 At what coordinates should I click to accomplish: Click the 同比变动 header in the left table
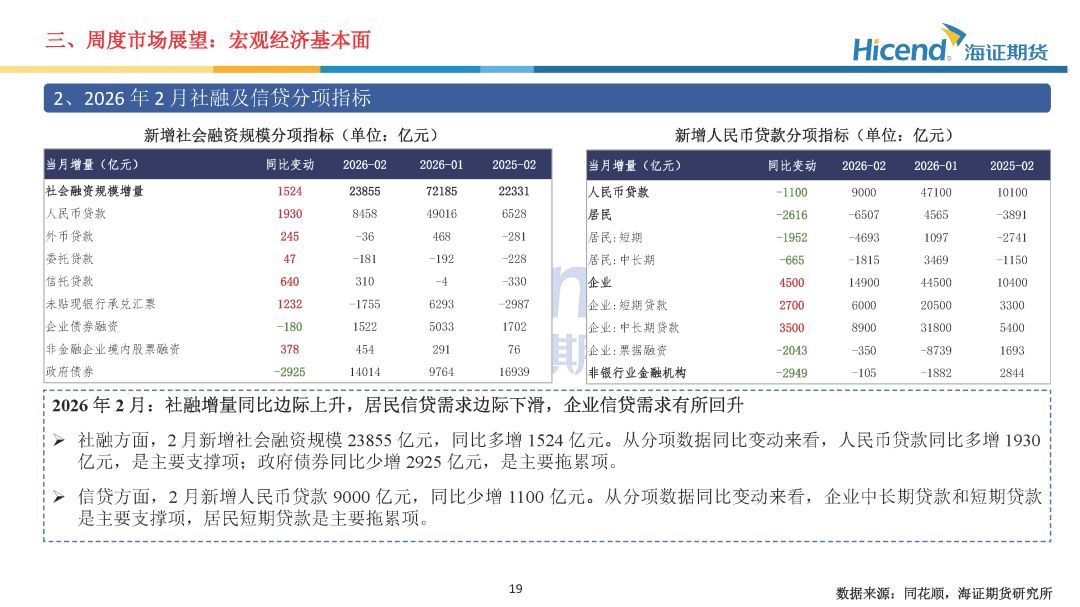(290, 165)
